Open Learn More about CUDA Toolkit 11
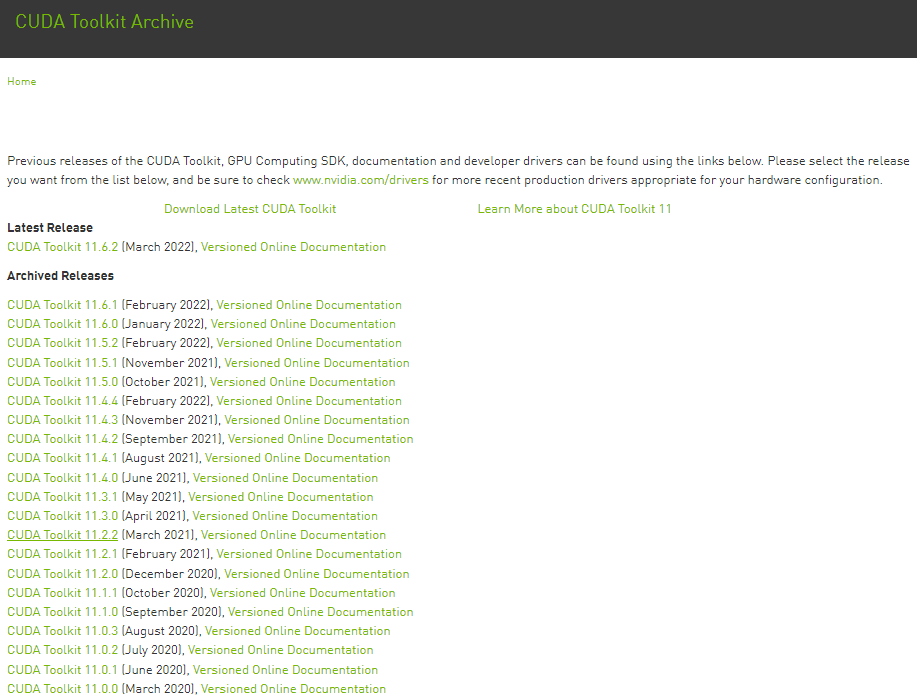The height and width of the screenshot is (698, 917). (574, 209)
